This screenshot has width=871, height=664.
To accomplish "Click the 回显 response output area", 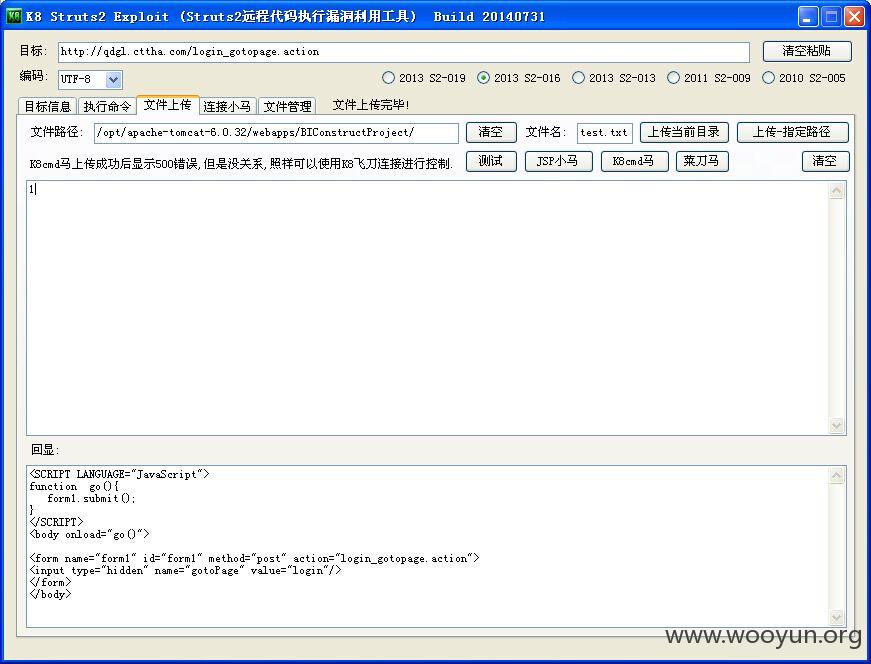I will [427, 546].
